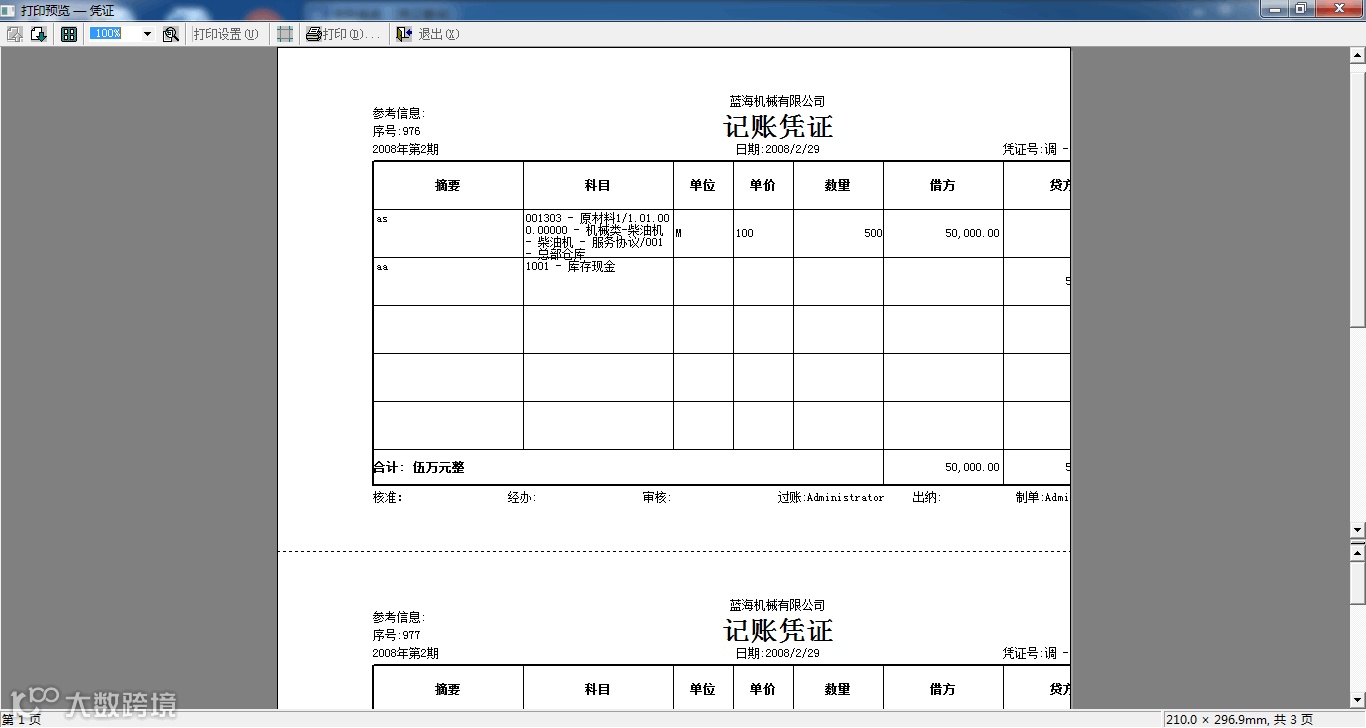Click the 核准: label below voucher 976
The width and height of the screenshot is (1366, 728).
click(x=388, y=497)
